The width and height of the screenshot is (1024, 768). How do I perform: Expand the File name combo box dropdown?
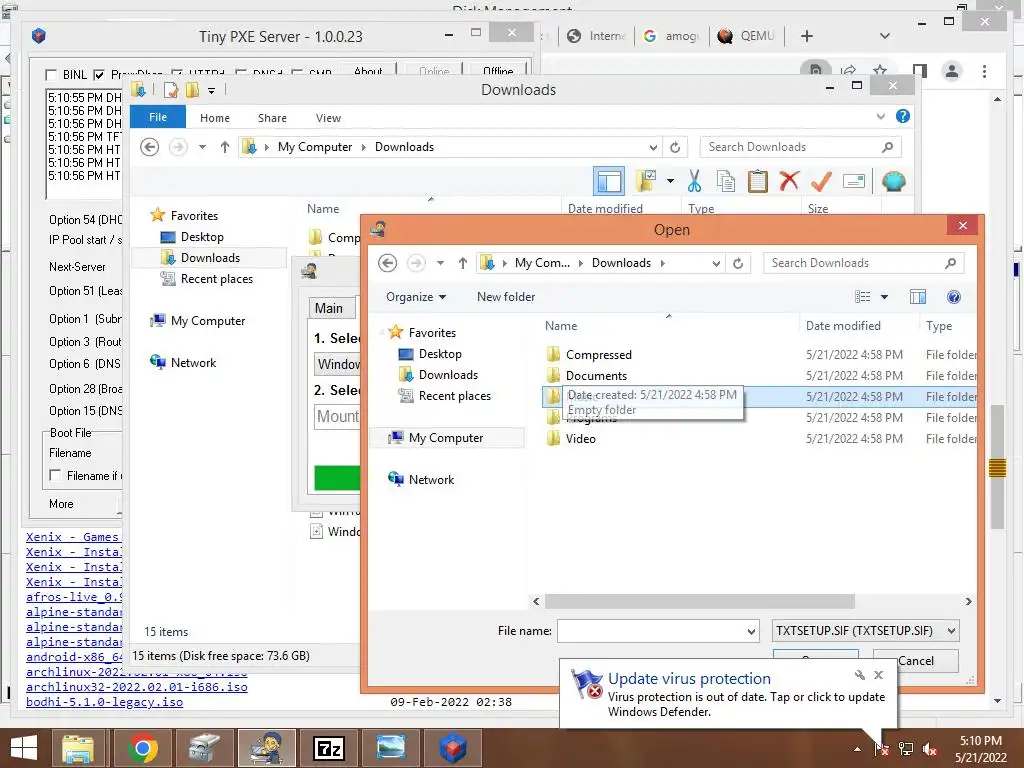point(751,632)
